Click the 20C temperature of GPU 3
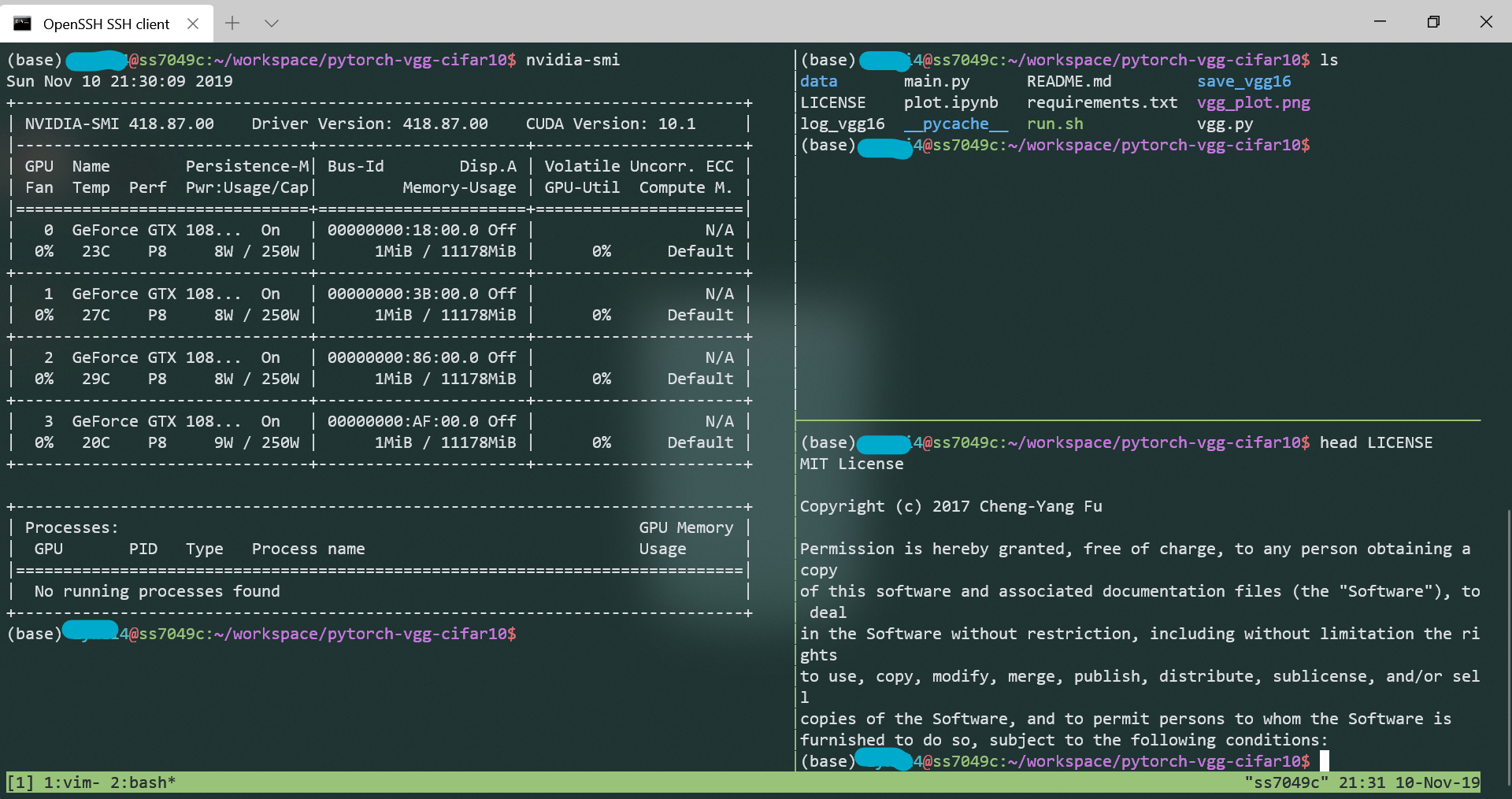Screen dimensions: 1512x799 96,442
